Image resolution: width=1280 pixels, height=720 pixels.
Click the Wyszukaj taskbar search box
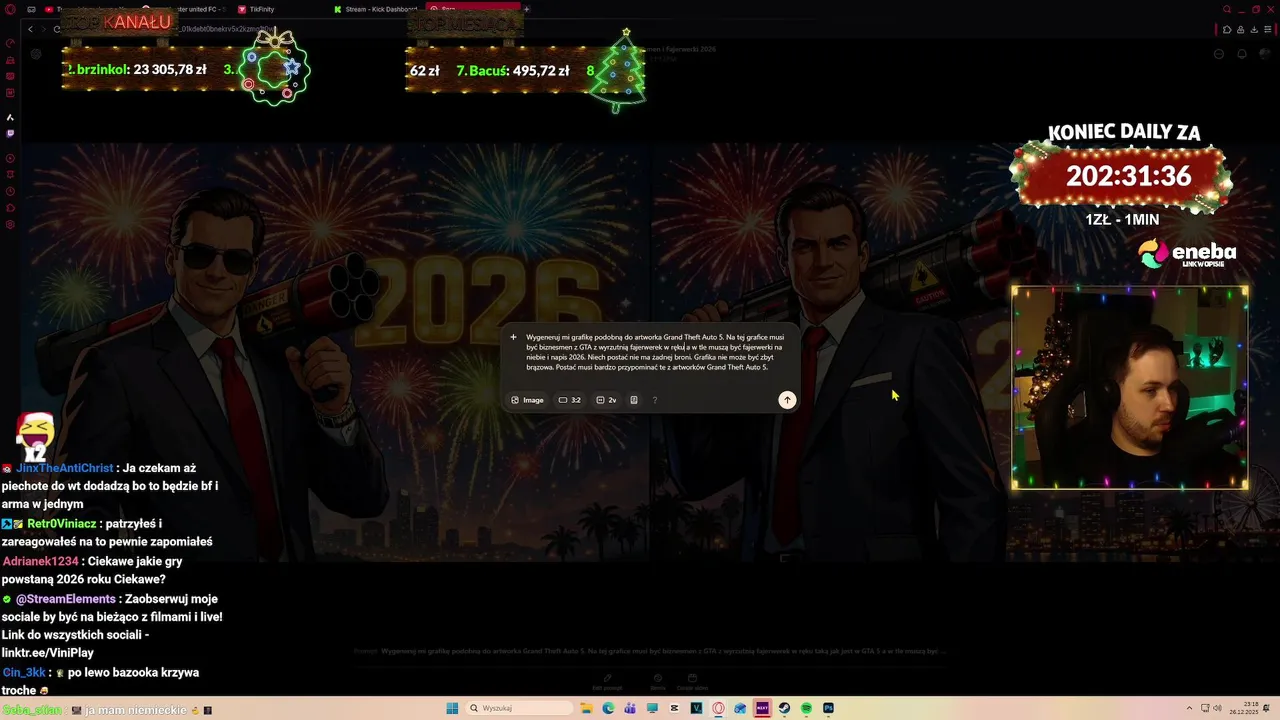[x=518, y=708]
